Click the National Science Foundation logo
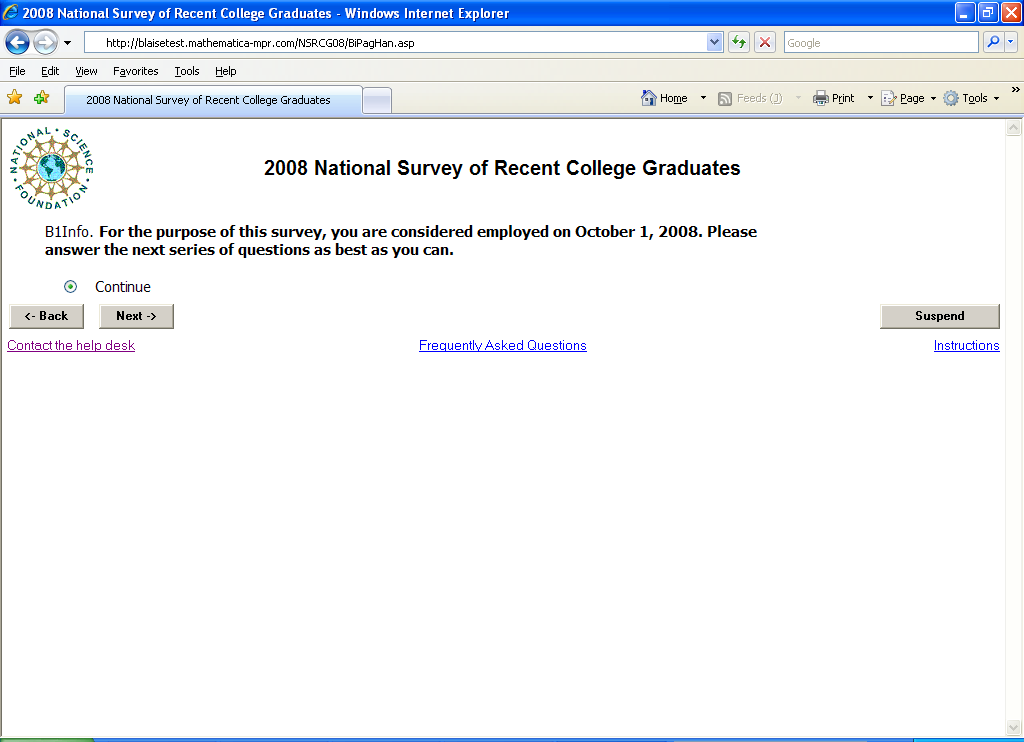Image resolution: width=1024 pixels, height=742 pixels. point(52,169)
